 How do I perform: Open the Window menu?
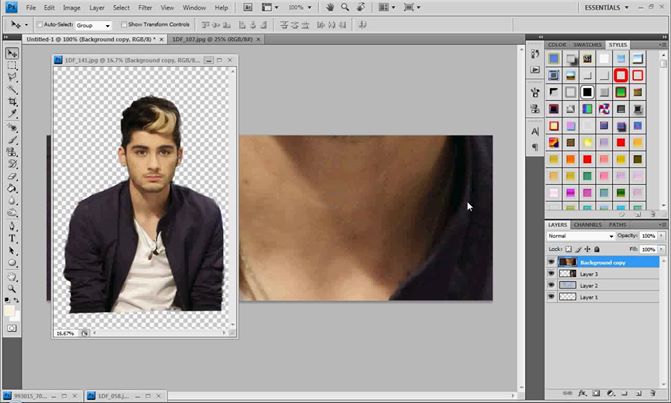click(x=194, y=8)
